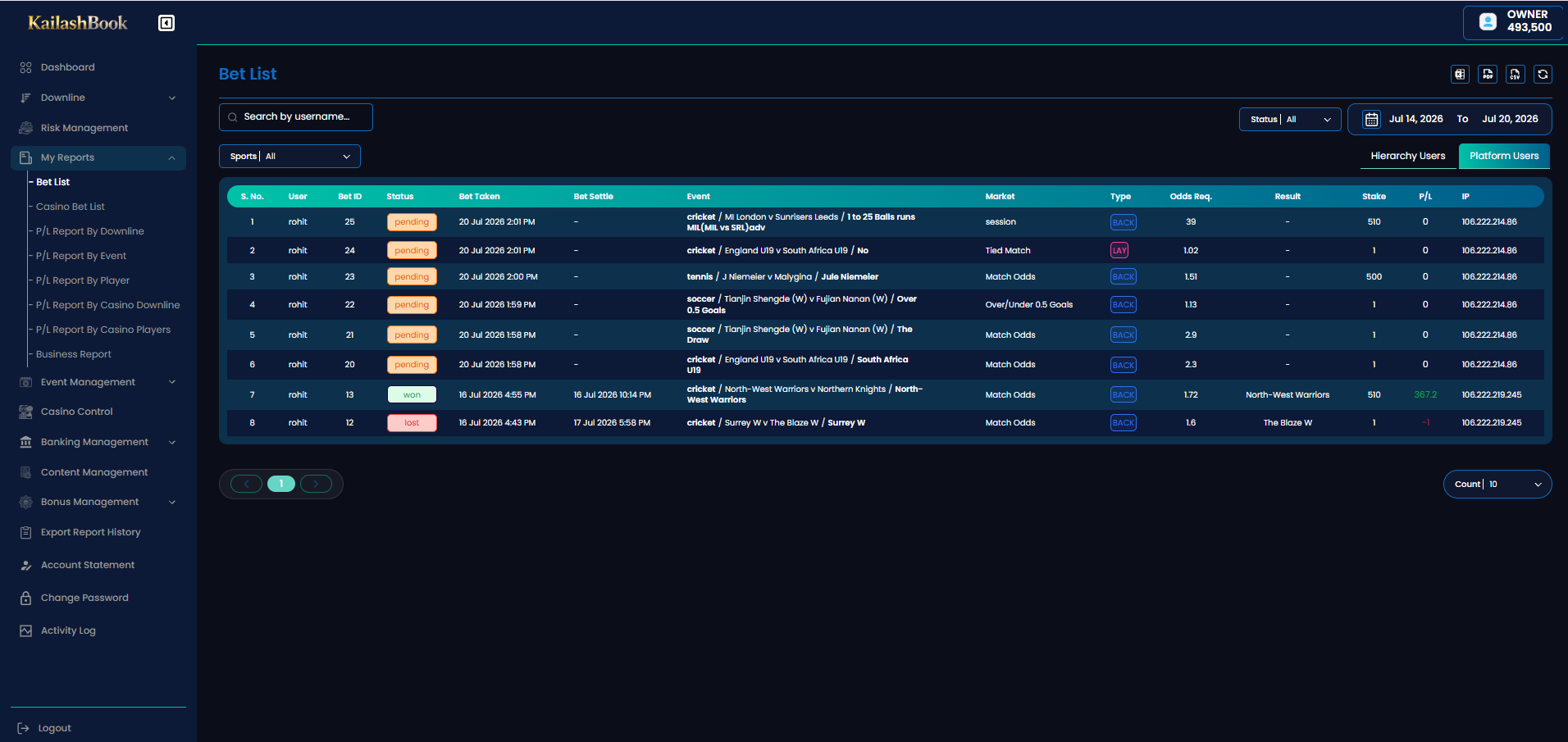Image resolution: width=1568 pixels, height=742 pixels.
Task: Click result North-West Warriors
Action: point(1288,395)
